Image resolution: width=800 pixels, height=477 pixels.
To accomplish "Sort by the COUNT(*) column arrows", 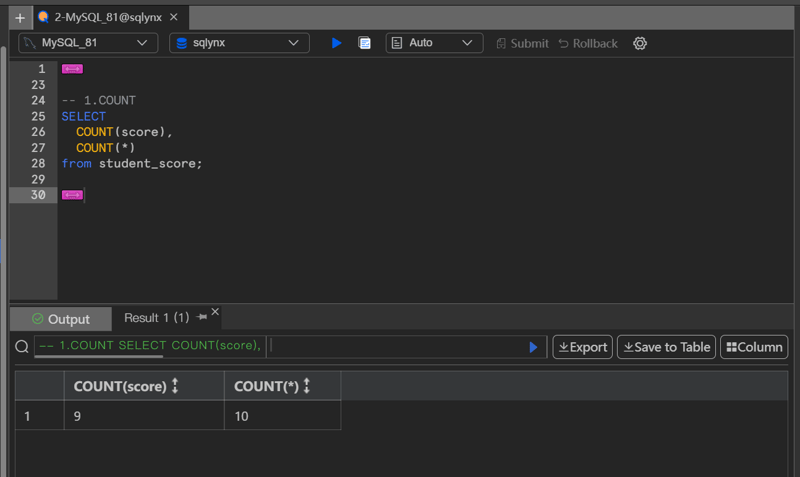I will click(x=307, y=386).
